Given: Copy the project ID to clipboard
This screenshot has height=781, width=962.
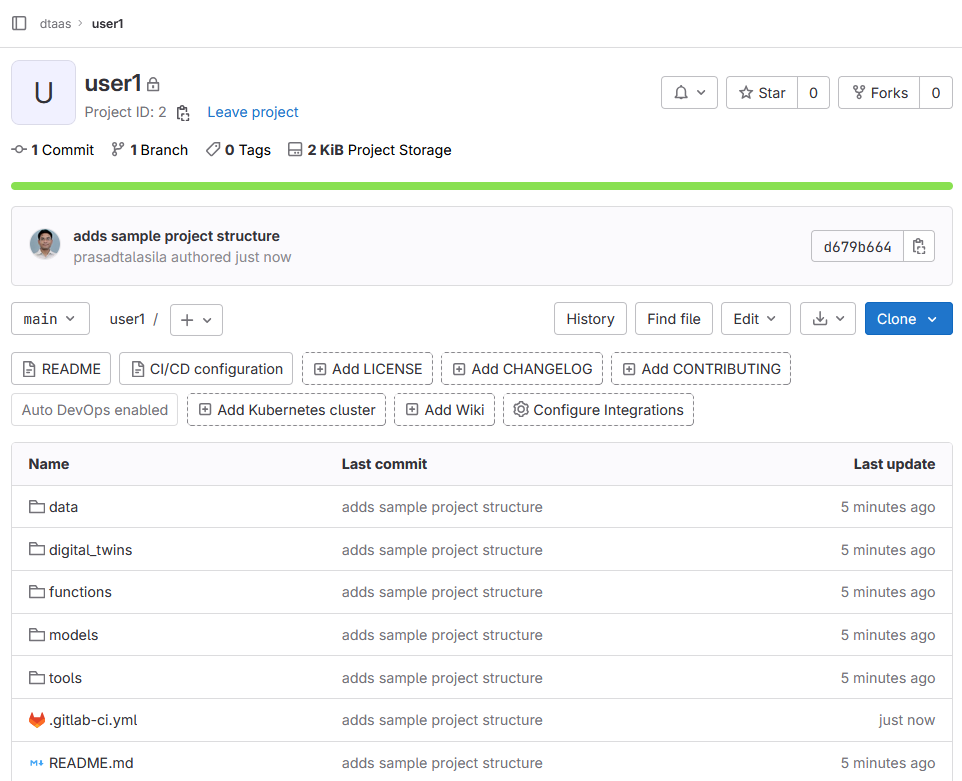Looking at the screenshot, I should (183, 113).
